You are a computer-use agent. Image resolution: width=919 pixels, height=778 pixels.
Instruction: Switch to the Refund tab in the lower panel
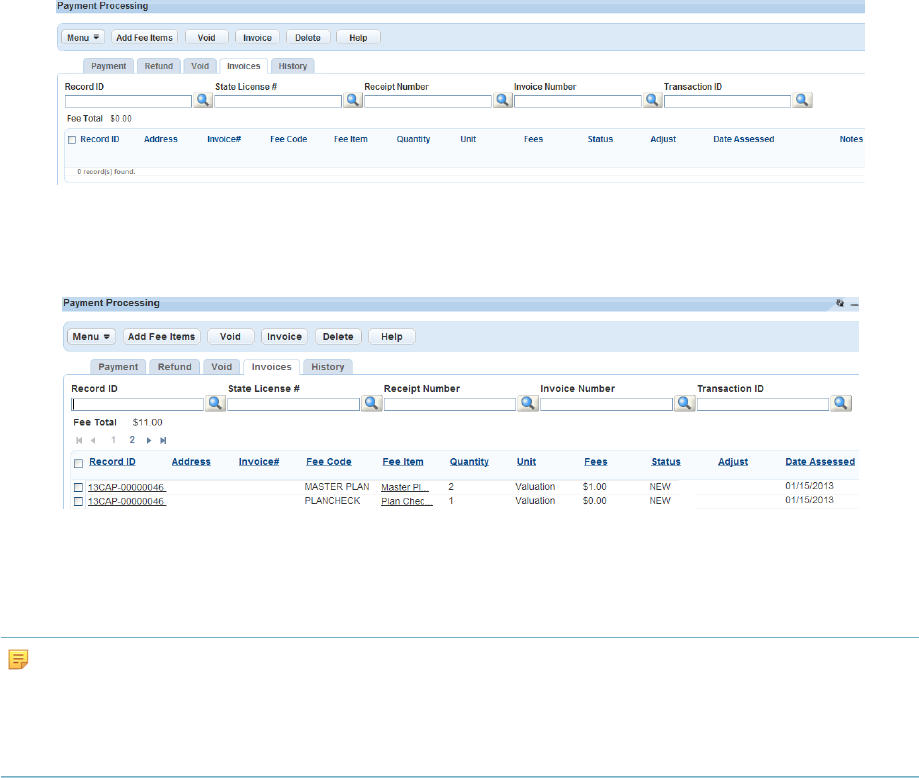[x=174, y=367]
